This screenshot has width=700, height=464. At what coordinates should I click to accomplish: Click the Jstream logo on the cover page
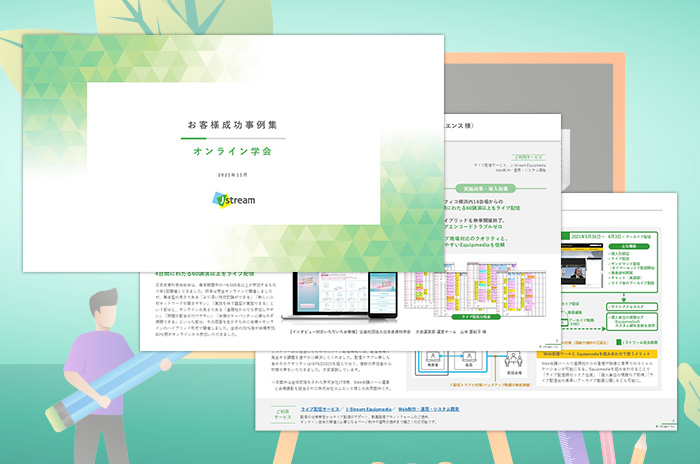tap(233, 200)
